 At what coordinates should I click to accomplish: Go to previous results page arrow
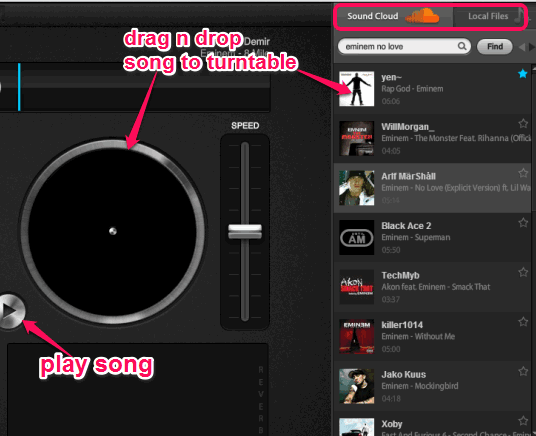click(x=522, y=47)
